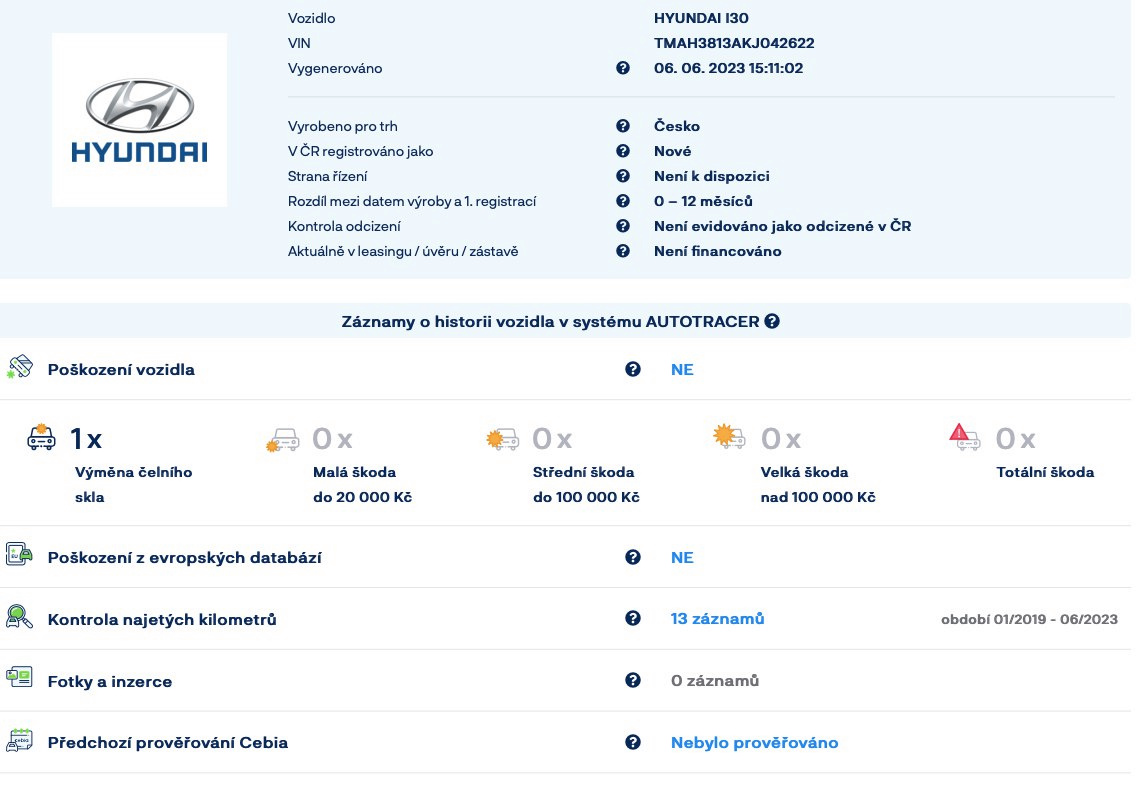Click the Totální škoda warning triangle icon
The image size is (1148, 788).
(961, 438)
